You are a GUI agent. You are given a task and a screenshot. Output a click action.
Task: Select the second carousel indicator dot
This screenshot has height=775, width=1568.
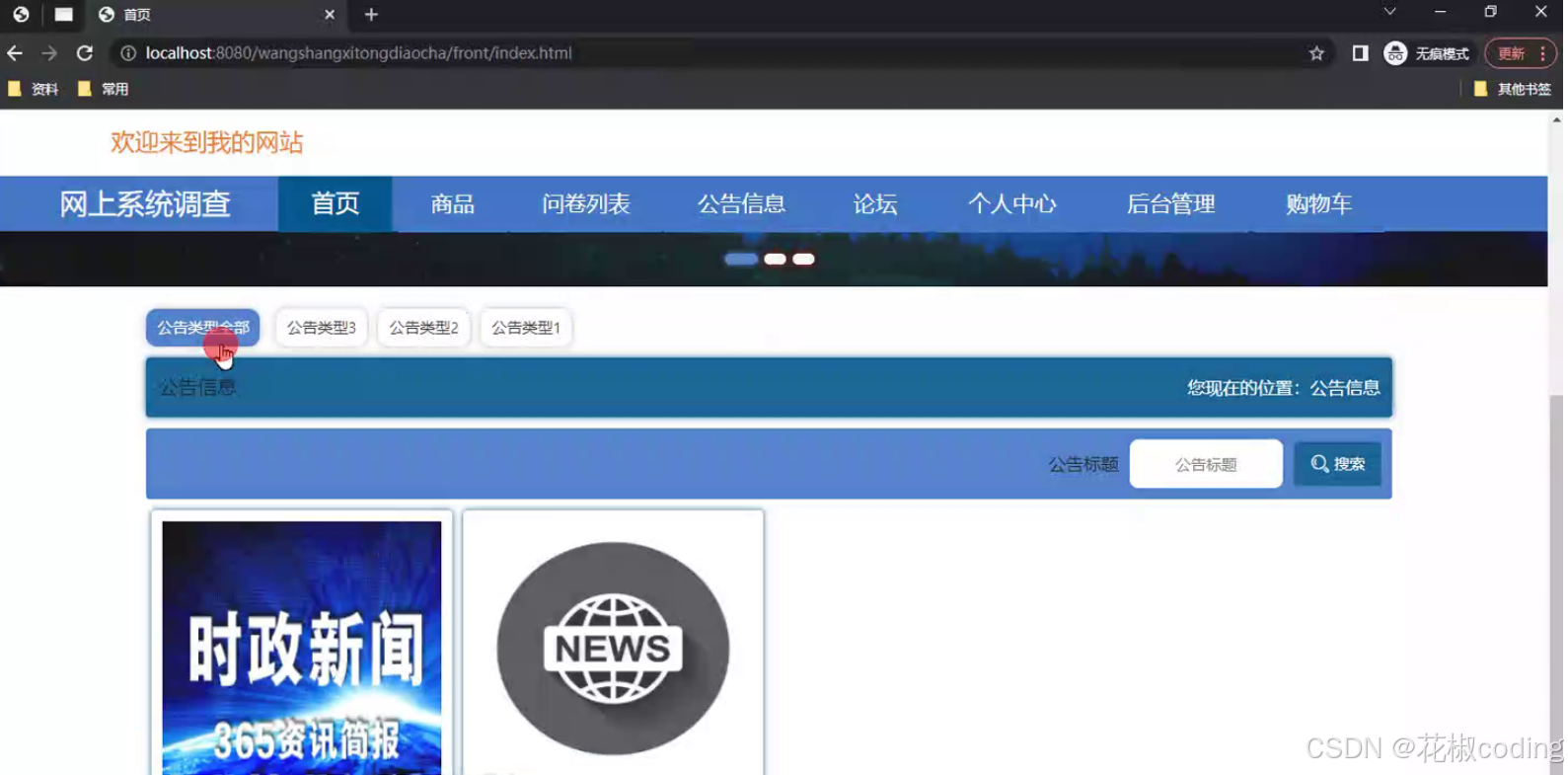pyautogui.click(x=776, y=260)
